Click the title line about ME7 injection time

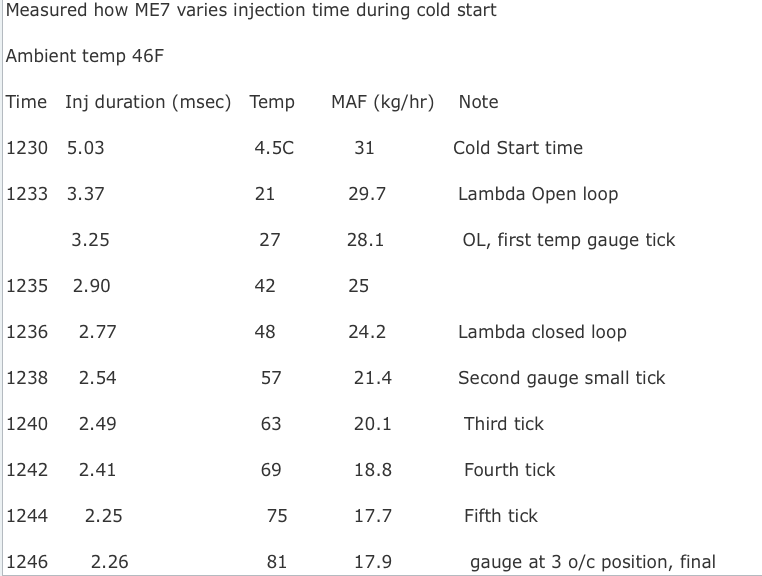(251, 11)
